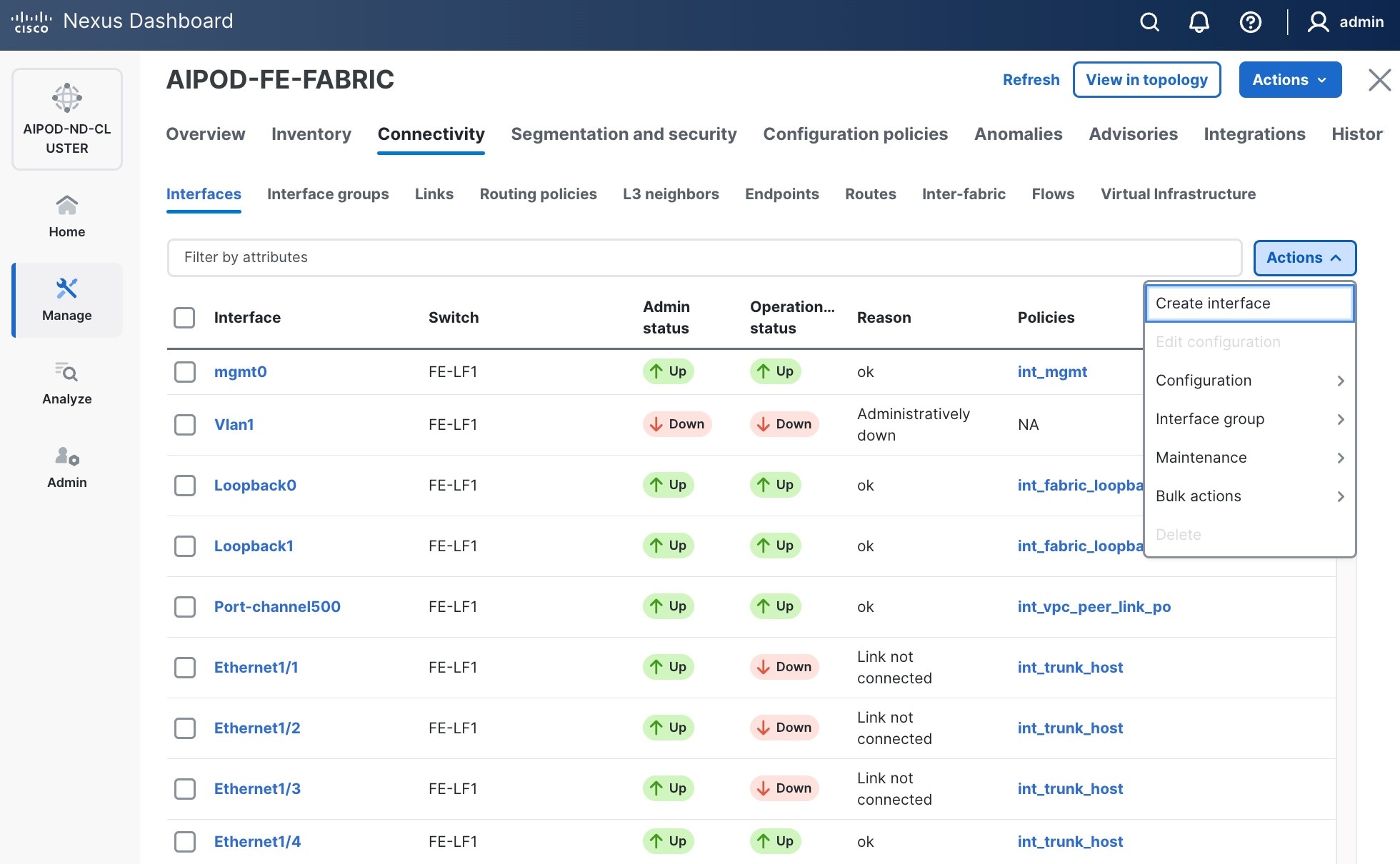Select the Ethernet1/2 row checkbox
The width and height of the screenshot is (1400, 864).
click(185, 728)
